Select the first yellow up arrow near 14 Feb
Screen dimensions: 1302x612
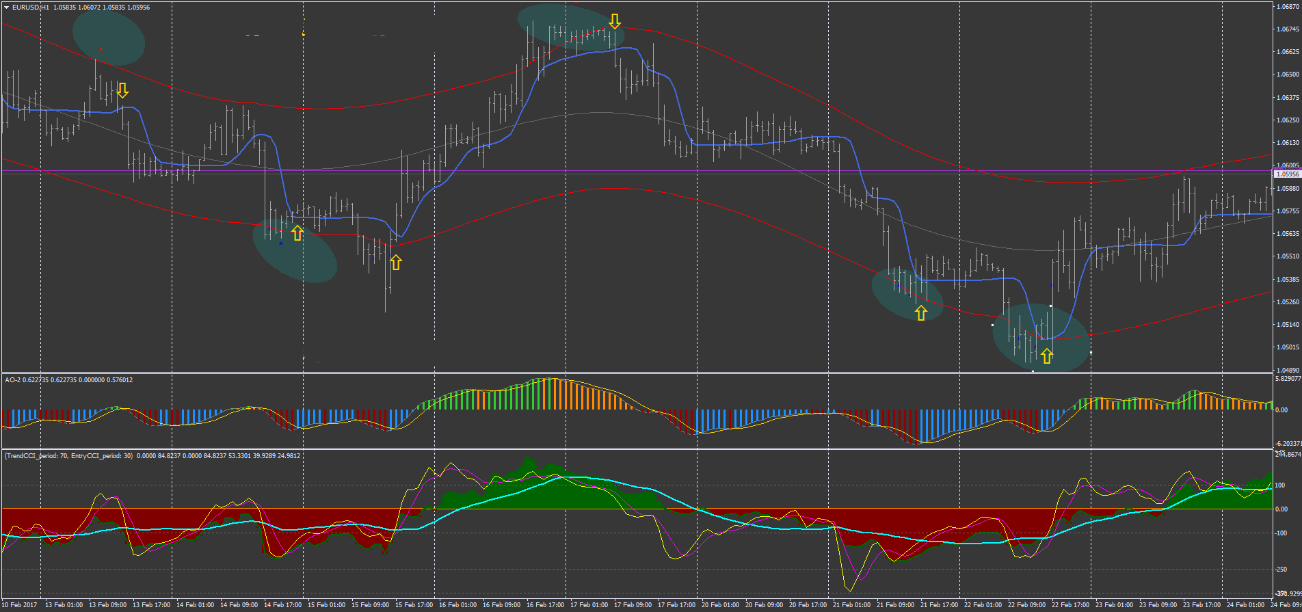coord(297,231)
